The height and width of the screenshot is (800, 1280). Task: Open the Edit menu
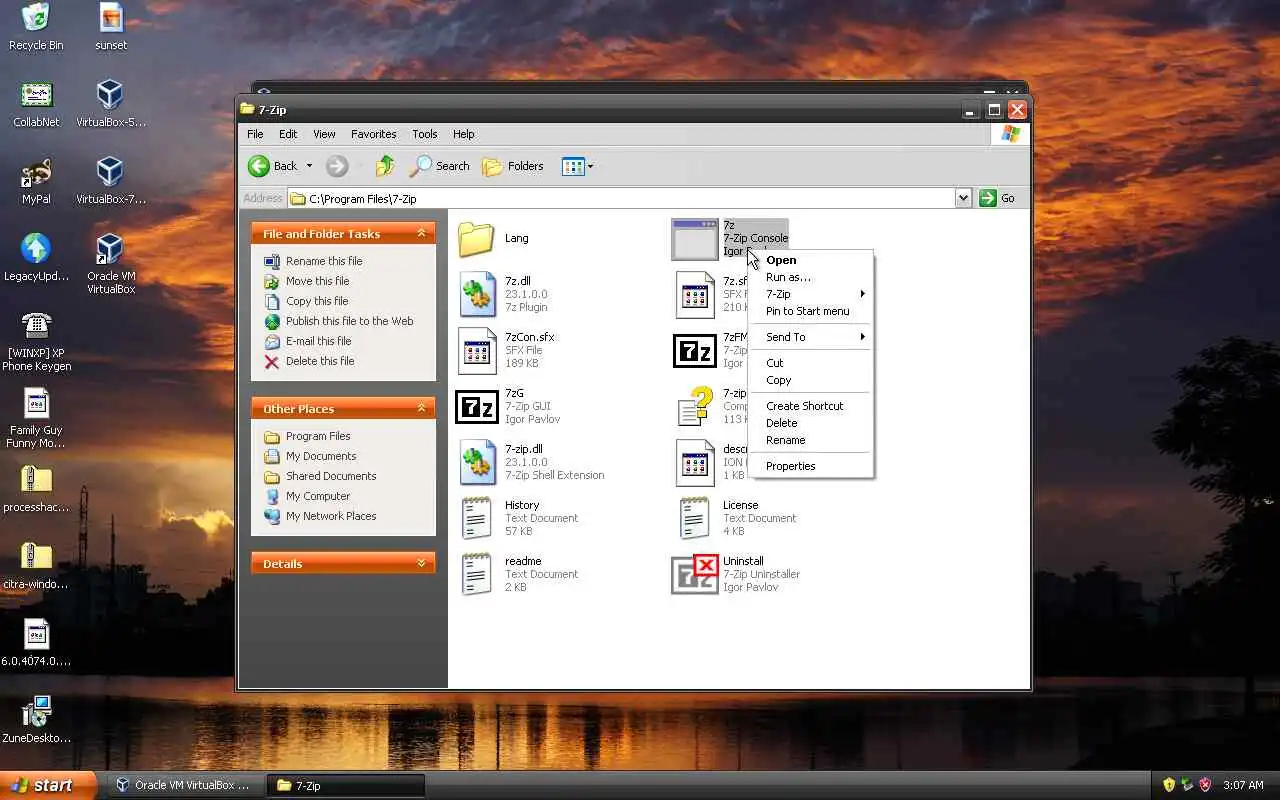click(288, 134)
